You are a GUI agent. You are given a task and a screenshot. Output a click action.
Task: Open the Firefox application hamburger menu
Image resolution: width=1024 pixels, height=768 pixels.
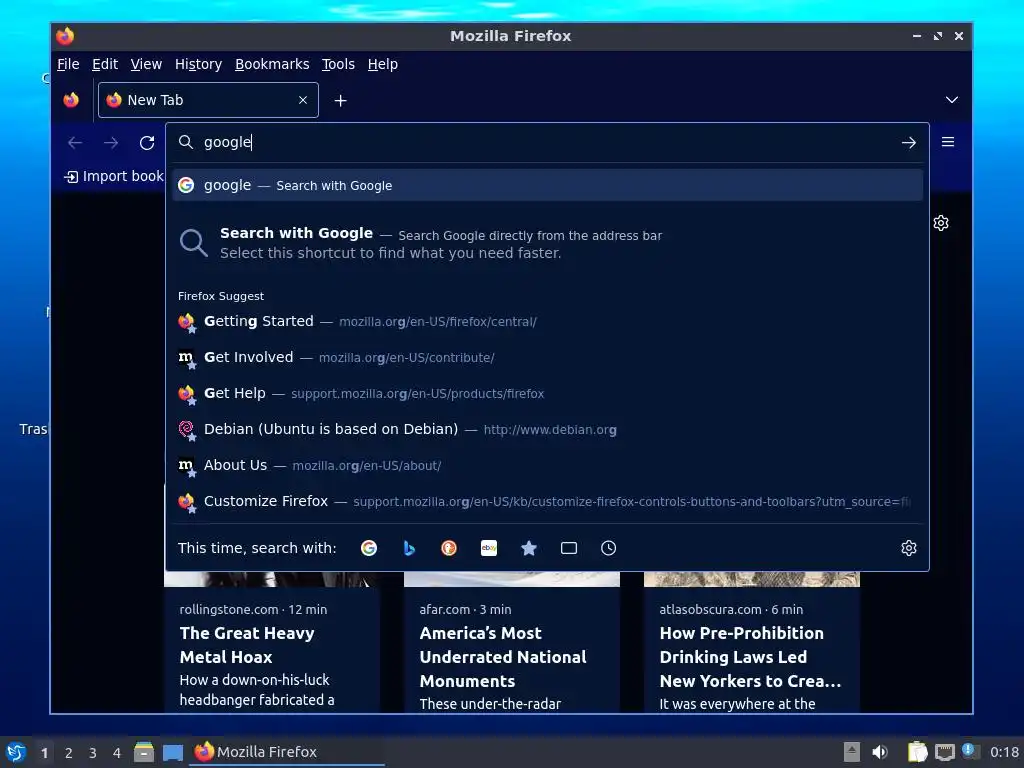[x=948, y=142]
